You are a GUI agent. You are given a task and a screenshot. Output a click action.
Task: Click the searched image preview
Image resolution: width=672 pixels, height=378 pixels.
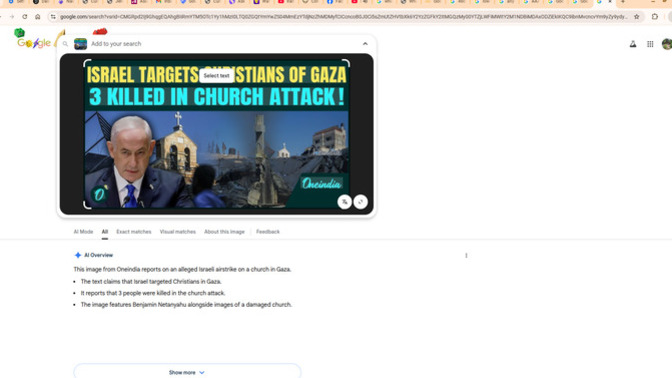216,134
